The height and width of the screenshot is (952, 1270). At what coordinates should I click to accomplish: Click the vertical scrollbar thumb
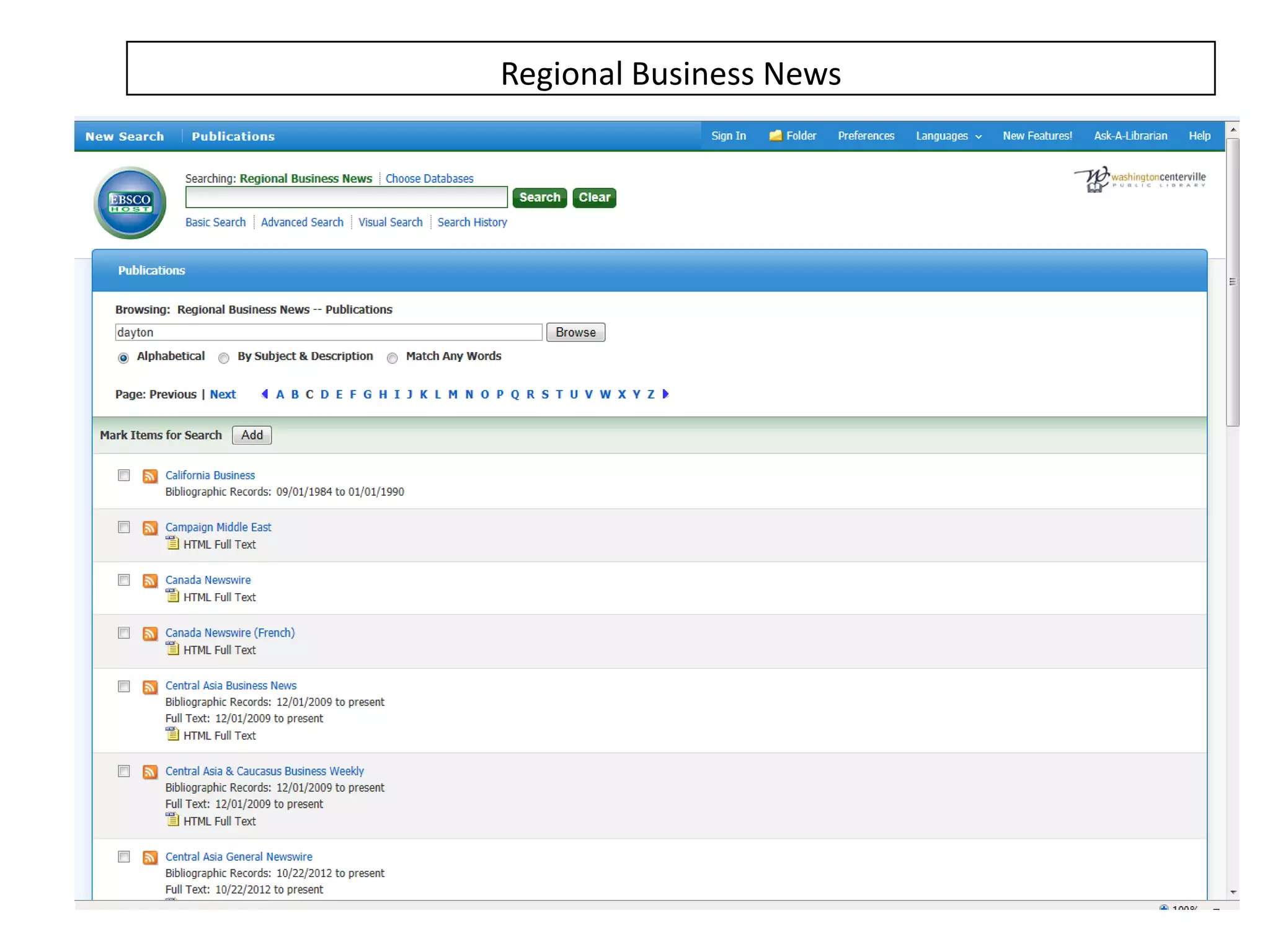pyautogui.click(x=1233, y=282)
